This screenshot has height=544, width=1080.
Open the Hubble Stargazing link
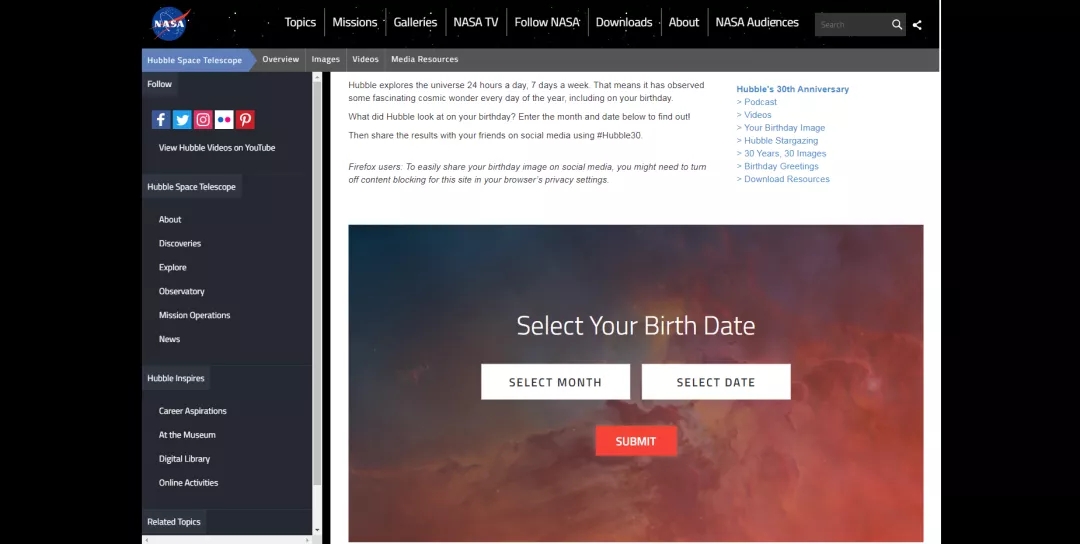pyautogui.click(x=781, y=140)
